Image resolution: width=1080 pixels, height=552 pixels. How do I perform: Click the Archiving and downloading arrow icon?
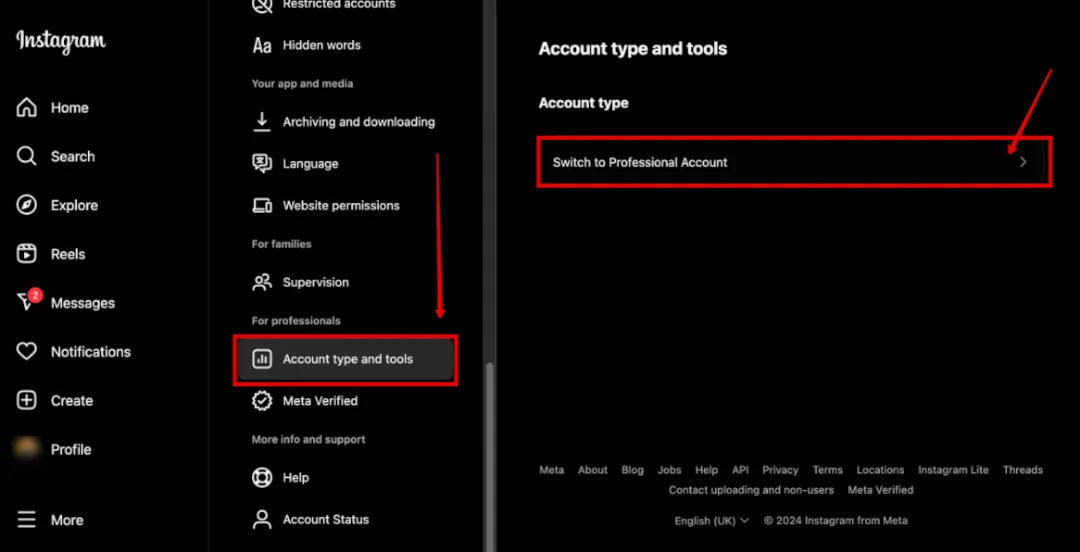[262, 122]
